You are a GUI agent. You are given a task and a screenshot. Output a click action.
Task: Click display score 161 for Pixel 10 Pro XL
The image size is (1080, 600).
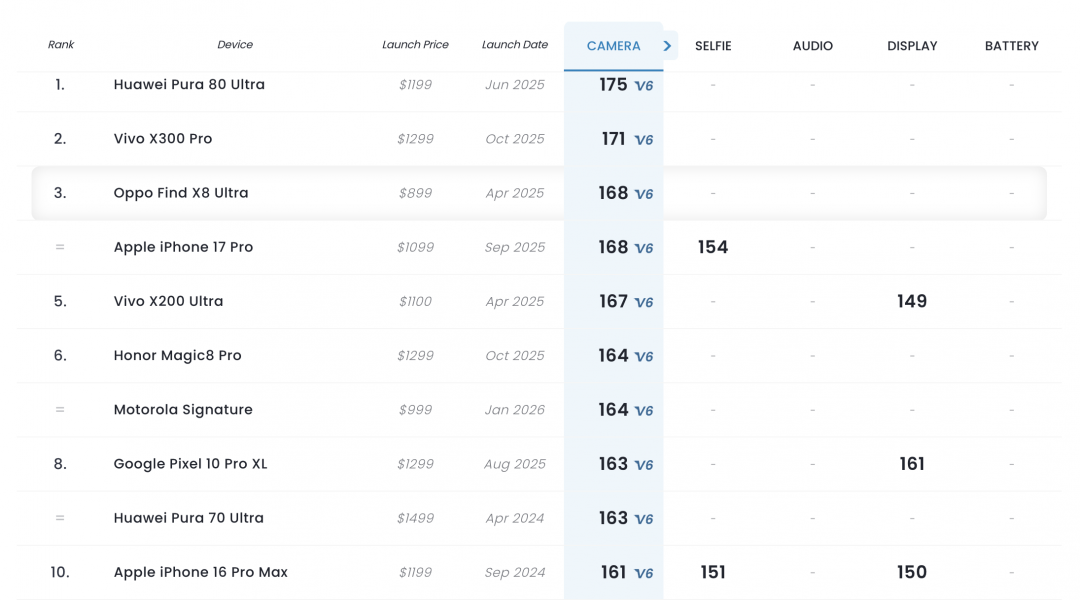coord(912,464)
